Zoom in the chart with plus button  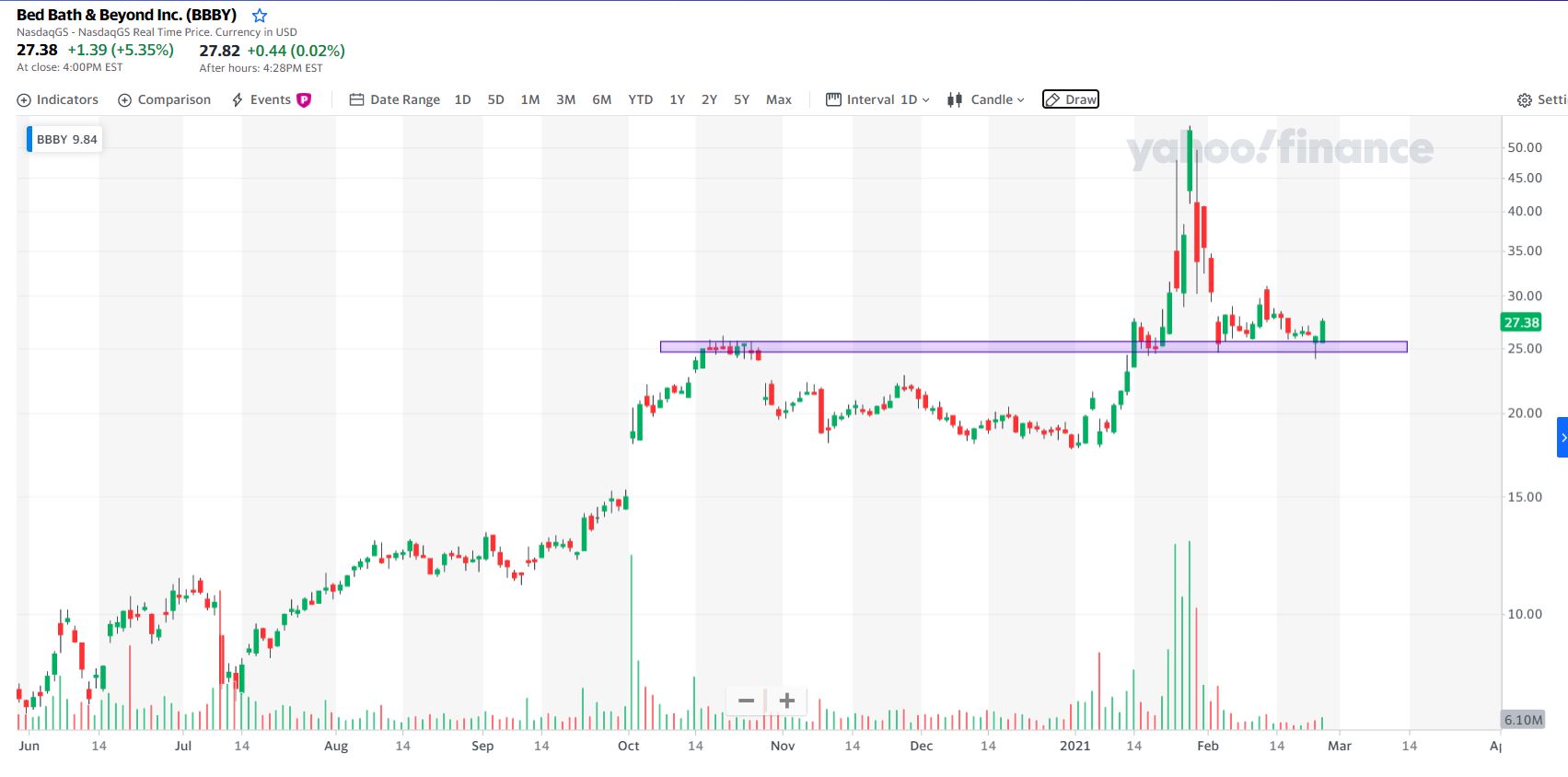[x=787, y=701]
